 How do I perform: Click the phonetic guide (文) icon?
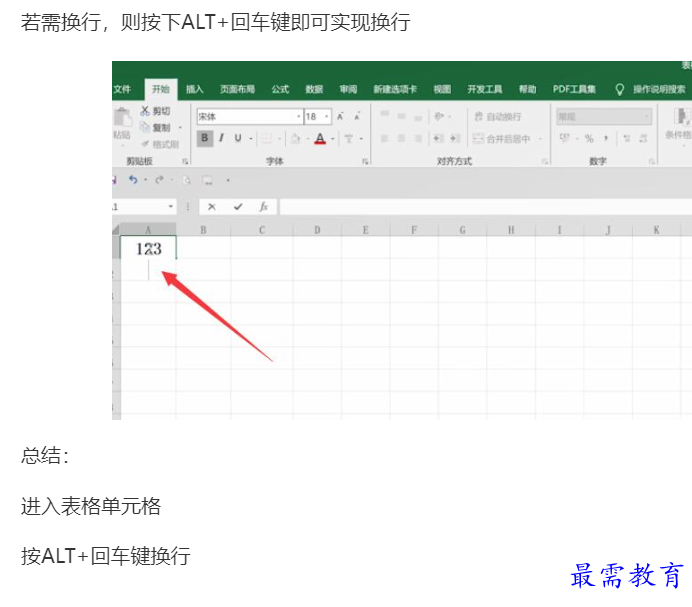pos(349,139)
